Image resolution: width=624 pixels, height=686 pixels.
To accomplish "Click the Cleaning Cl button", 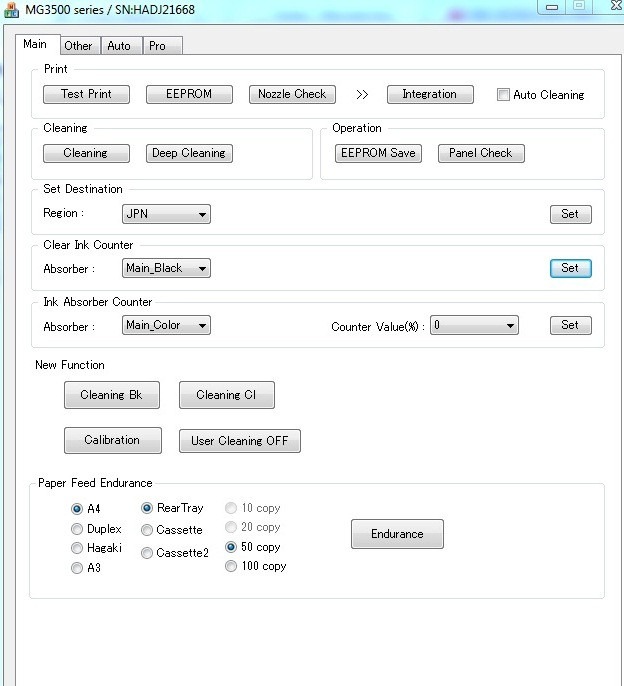I will (x=227, y=395).
